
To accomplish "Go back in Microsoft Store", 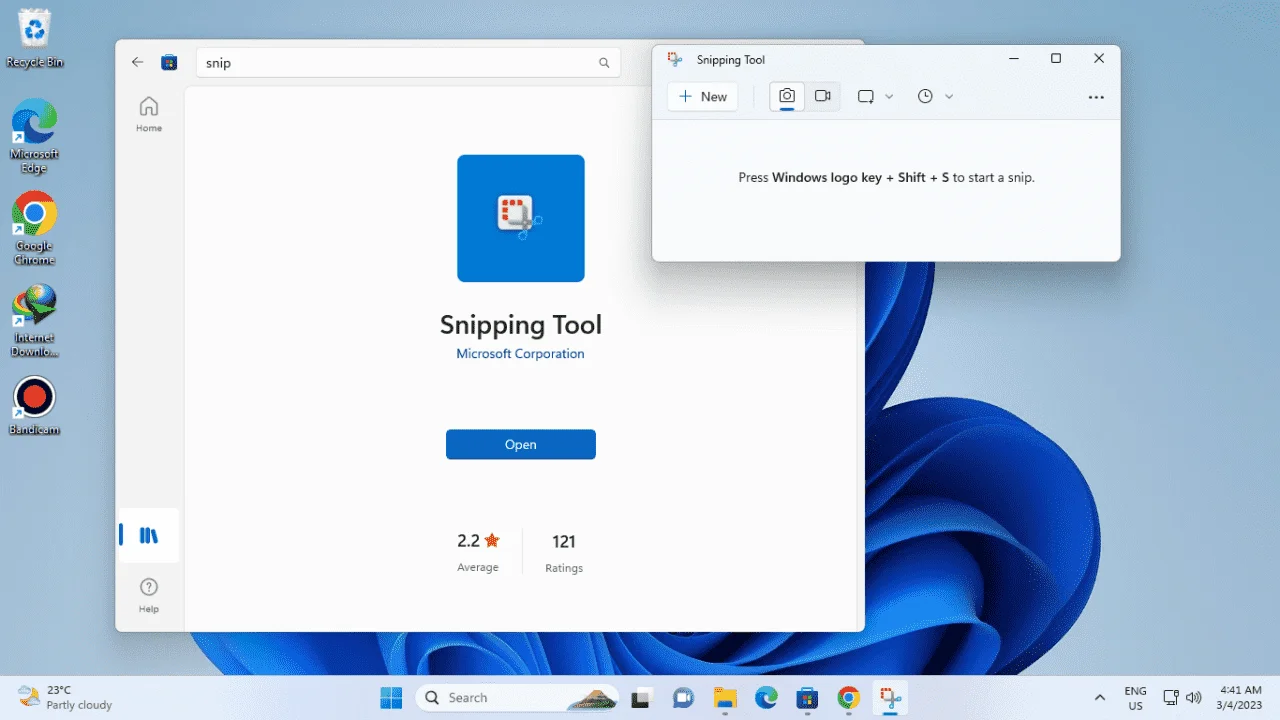I will [138, 62].
